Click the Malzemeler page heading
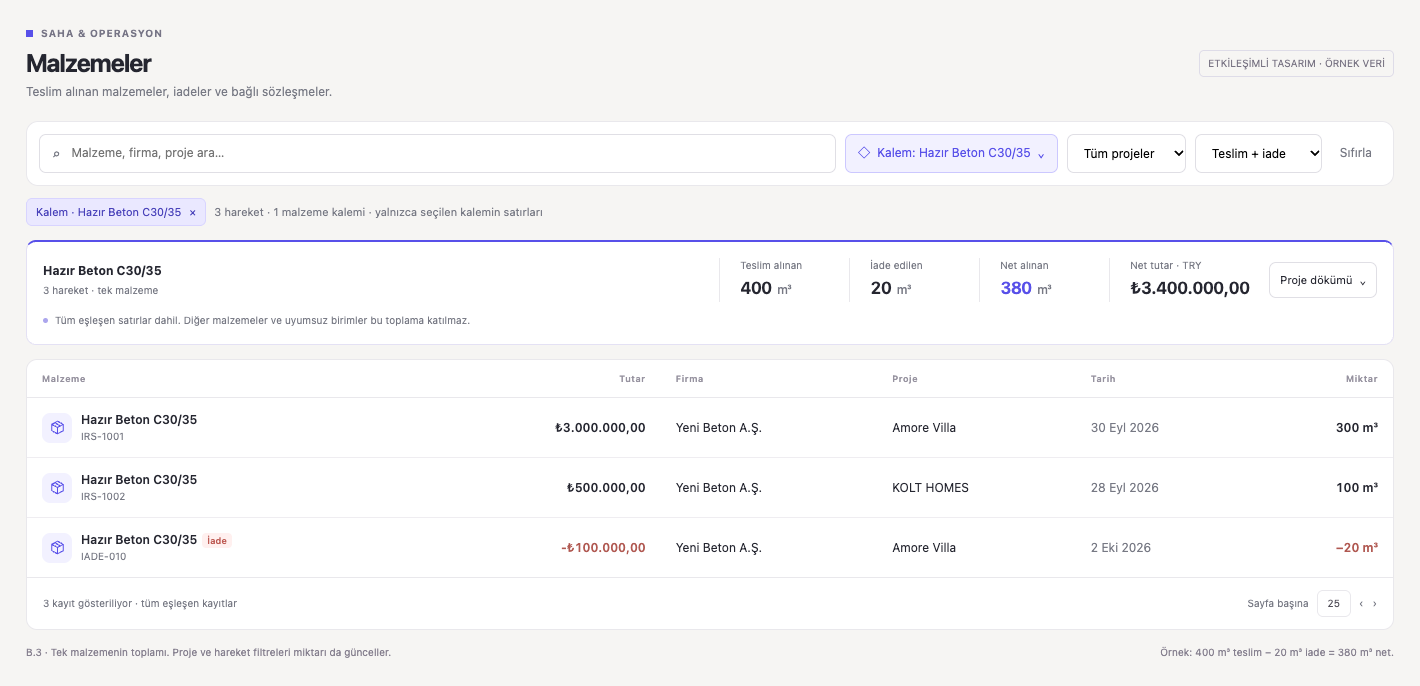The image size is (1420, 686). tap(89, 63)
